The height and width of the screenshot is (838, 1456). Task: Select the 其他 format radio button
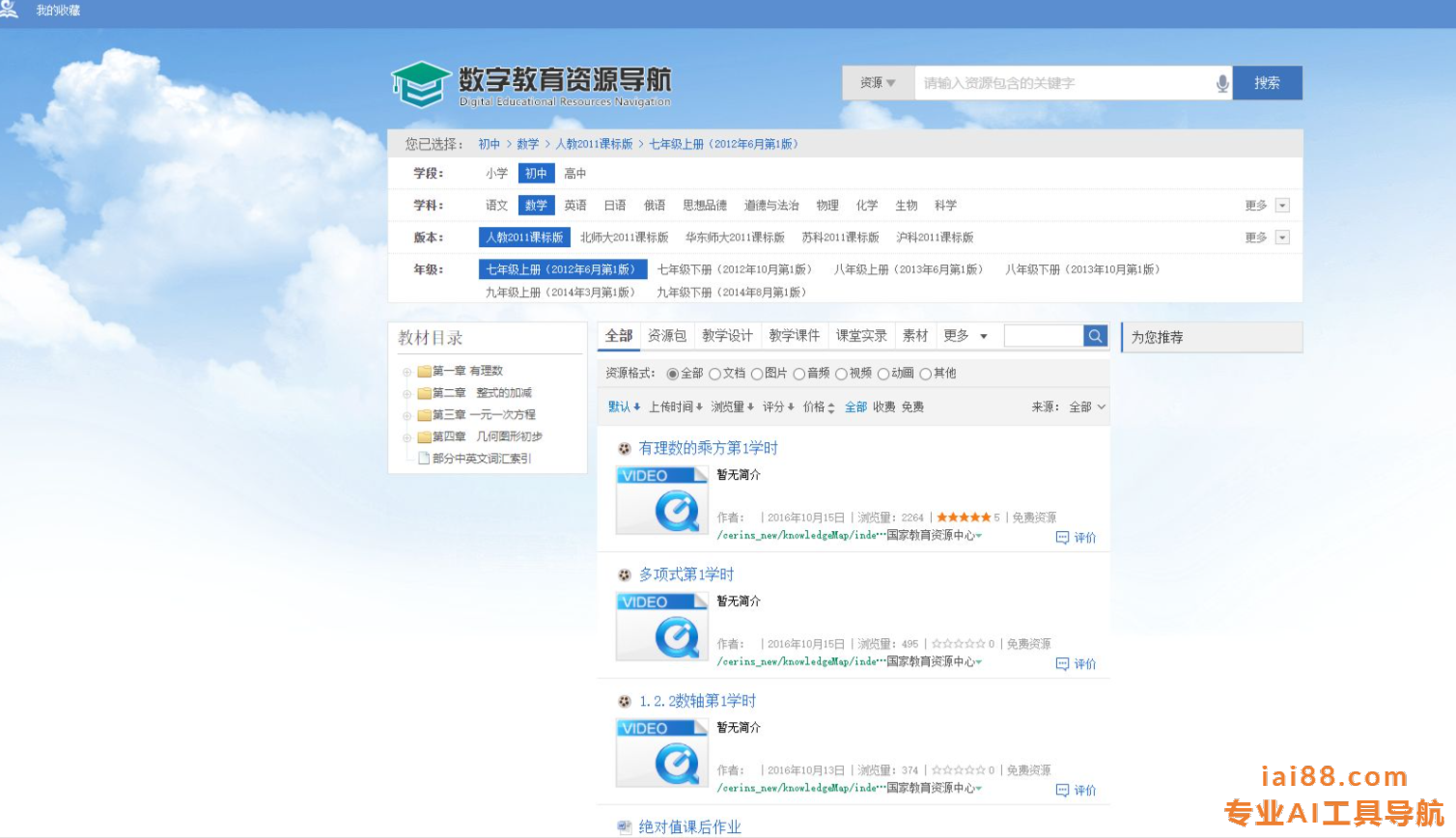925,374
